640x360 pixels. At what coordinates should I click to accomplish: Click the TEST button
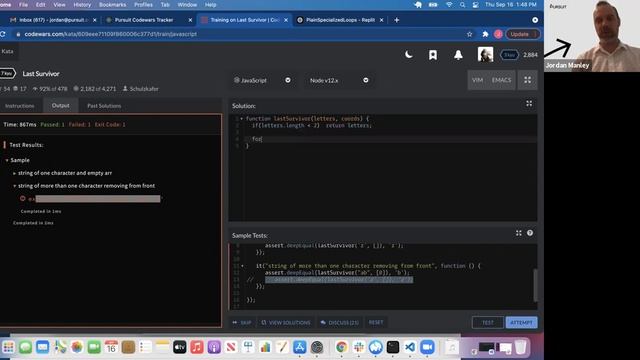pyautogui.click(x=488, y=322)
